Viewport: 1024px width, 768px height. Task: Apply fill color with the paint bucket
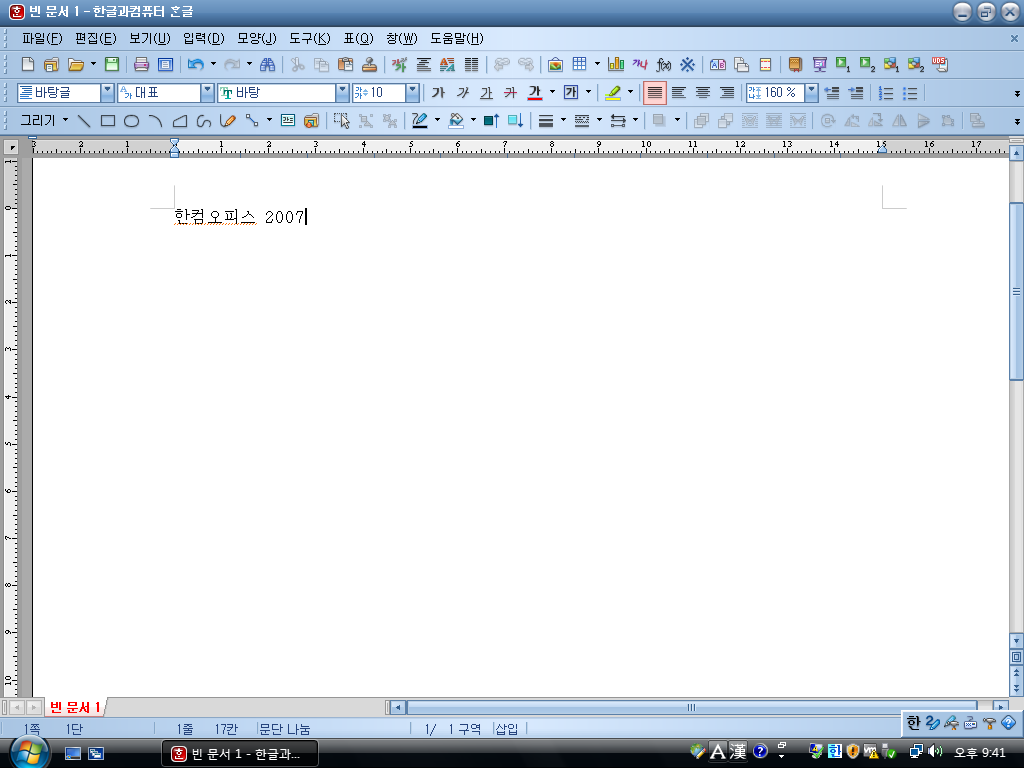coord(456,121)
